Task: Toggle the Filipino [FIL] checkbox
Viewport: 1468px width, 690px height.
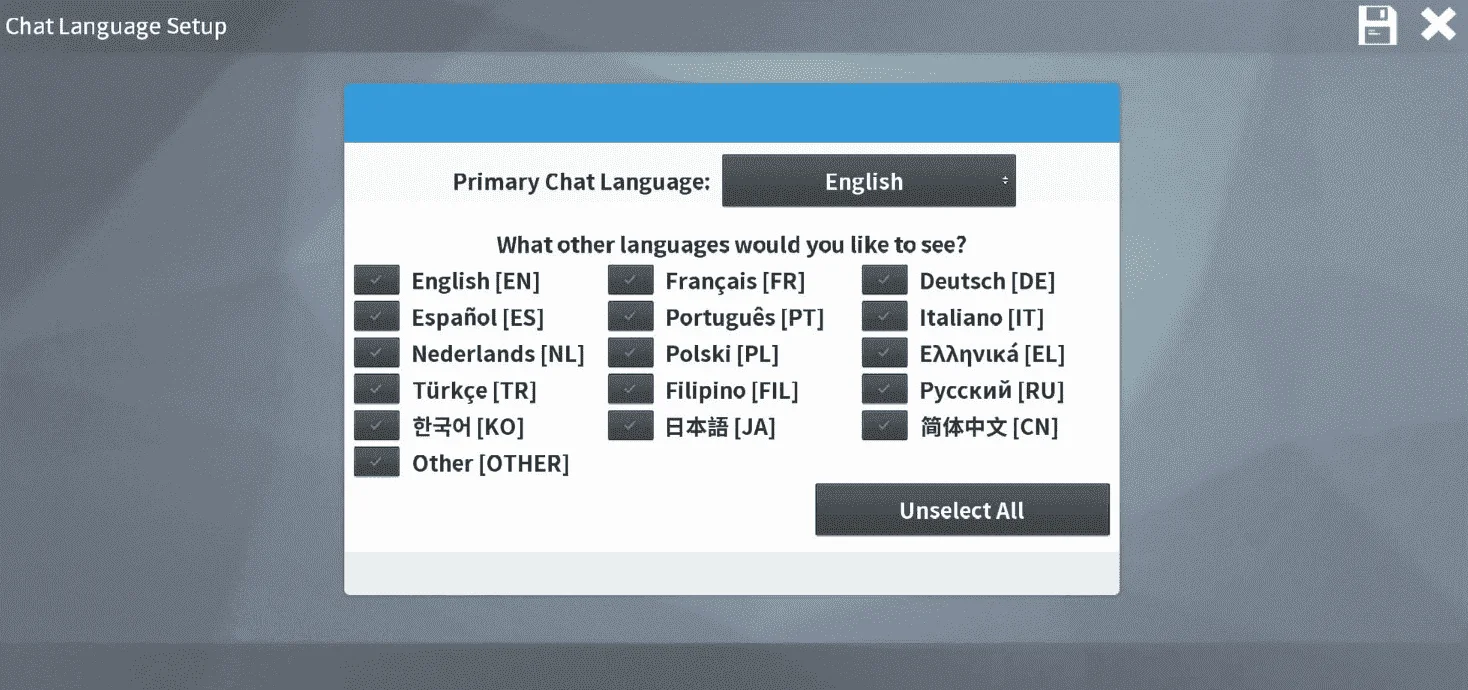Action: [x=631, y=389]
